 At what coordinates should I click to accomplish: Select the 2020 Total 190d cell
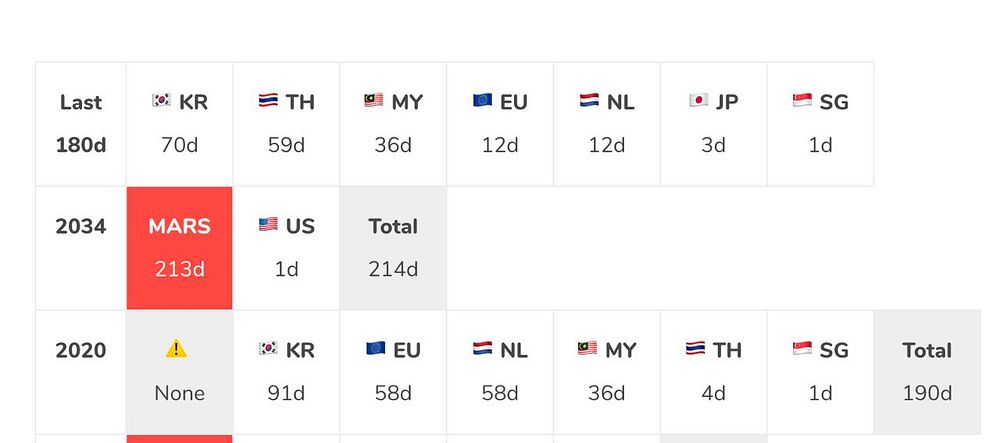click(927, 372)
